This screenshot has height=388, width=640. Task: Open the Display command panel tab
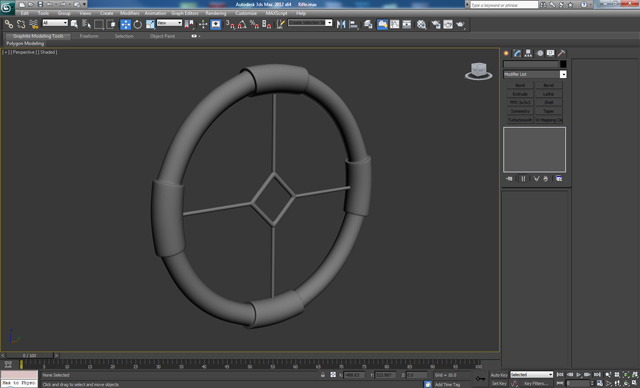(551, 53)
